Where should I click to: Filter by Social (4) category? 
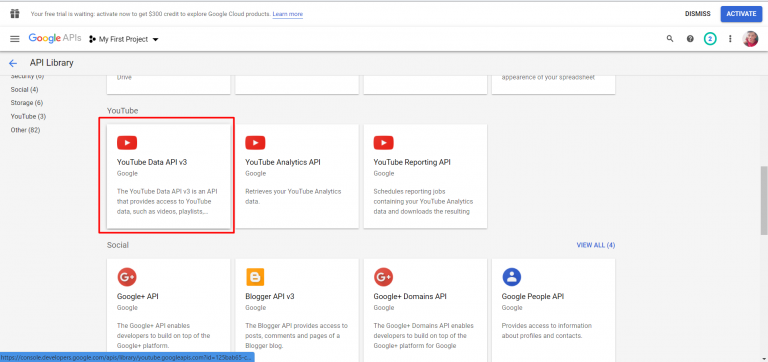pyautogui.click(x=24, y=90)
